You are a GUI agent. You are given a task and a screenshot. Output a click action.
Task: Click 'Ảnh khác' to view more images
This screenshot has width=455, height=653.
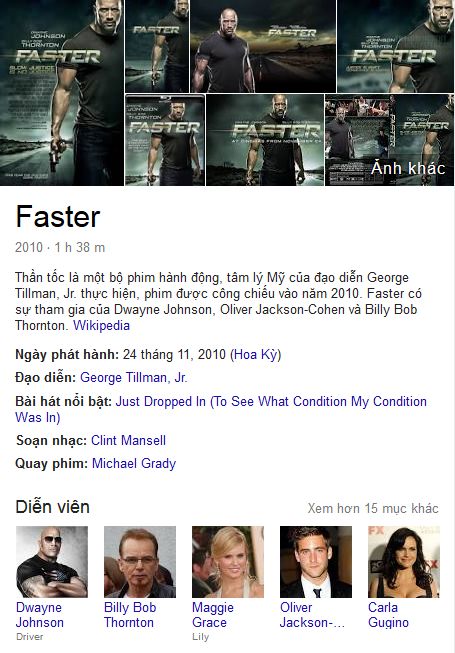point(408,168)
